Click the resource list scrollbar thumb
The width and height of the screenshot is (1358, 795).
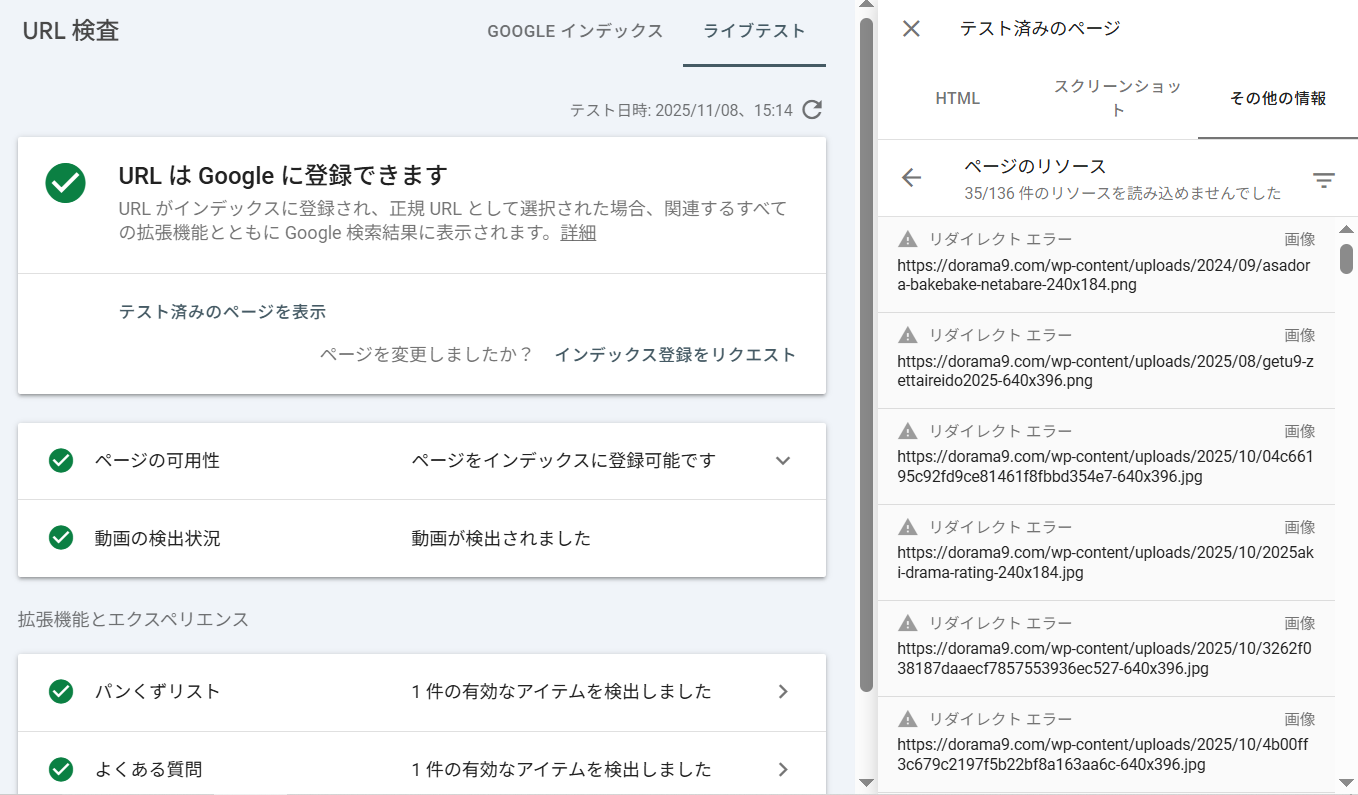point(1346,258)
